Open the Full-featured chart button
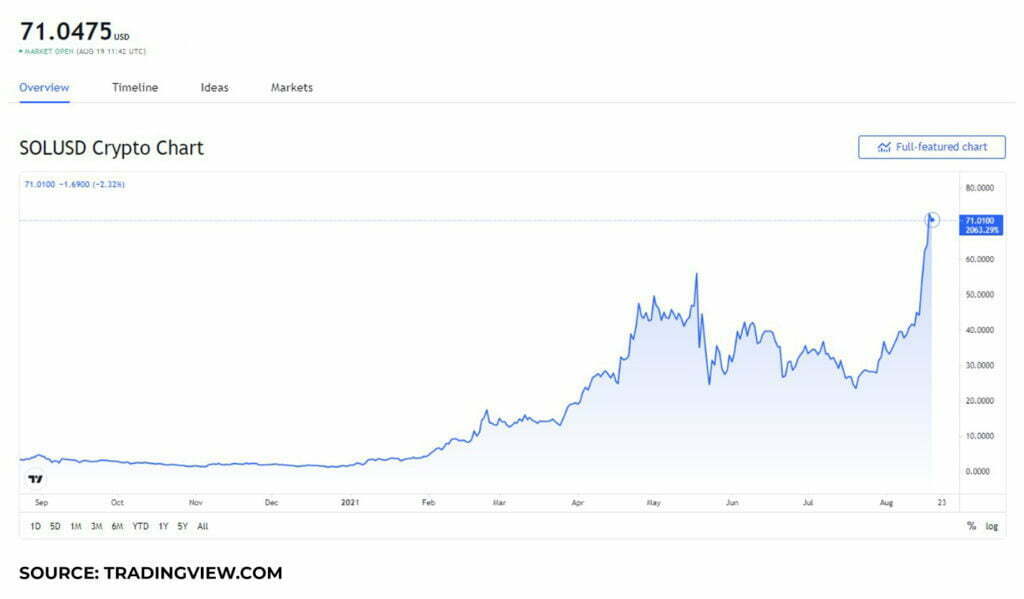The image size is (1024, 599). (931, 147)
